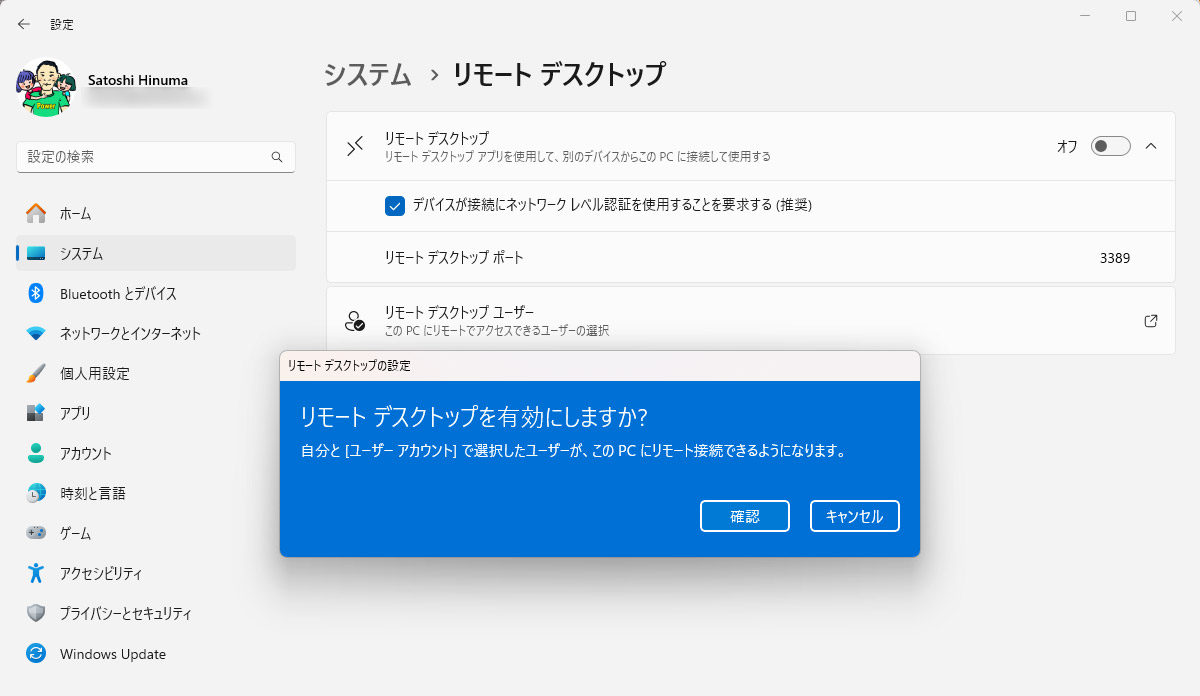The height and width of the screenshot is (696, 1200).
Task: Open the search suggestions in 設定の検索
Action: 150,157
